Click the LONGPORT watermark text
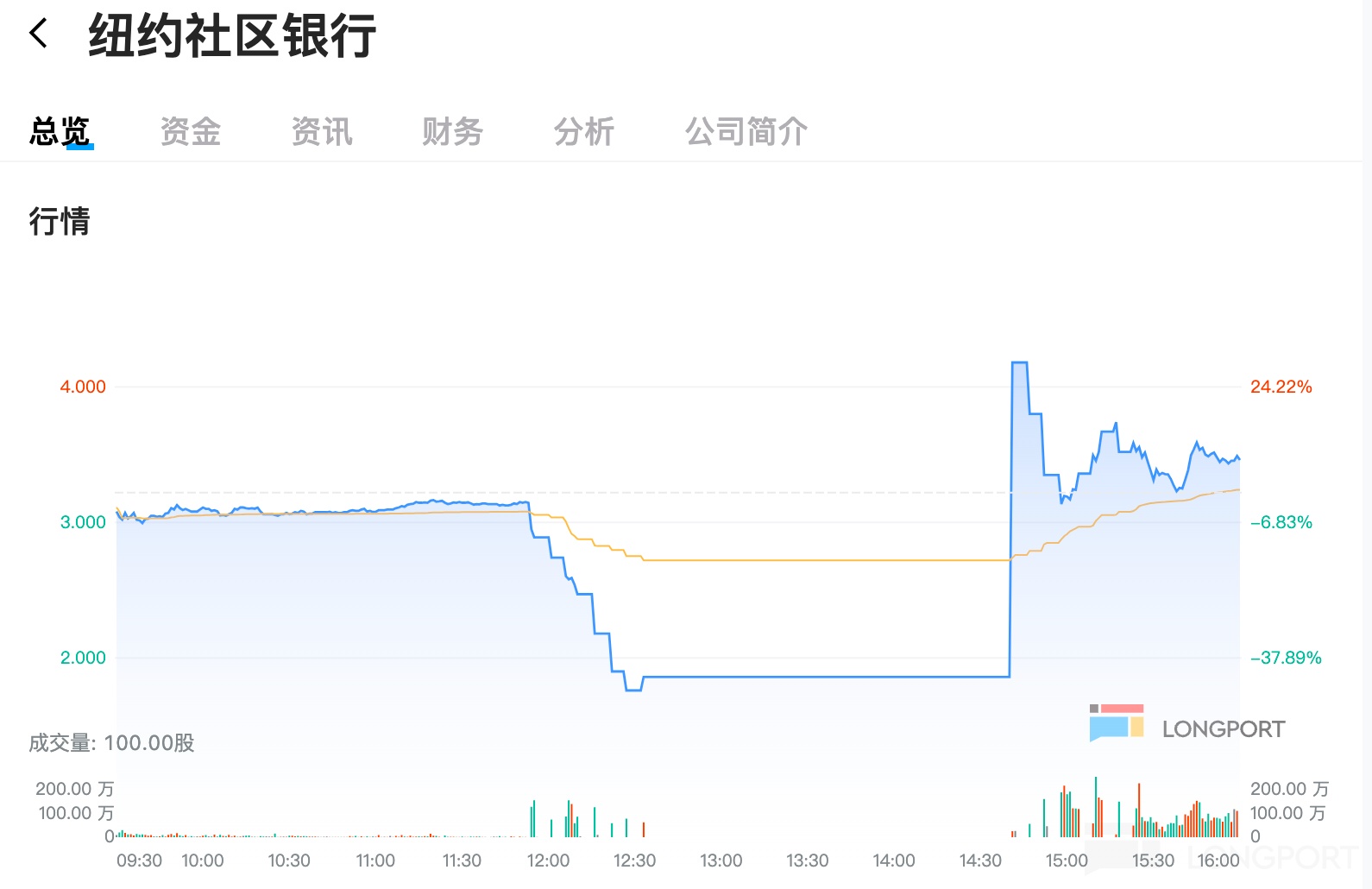Screen dimensions: 1372x889 click(x=1223, y=729)
